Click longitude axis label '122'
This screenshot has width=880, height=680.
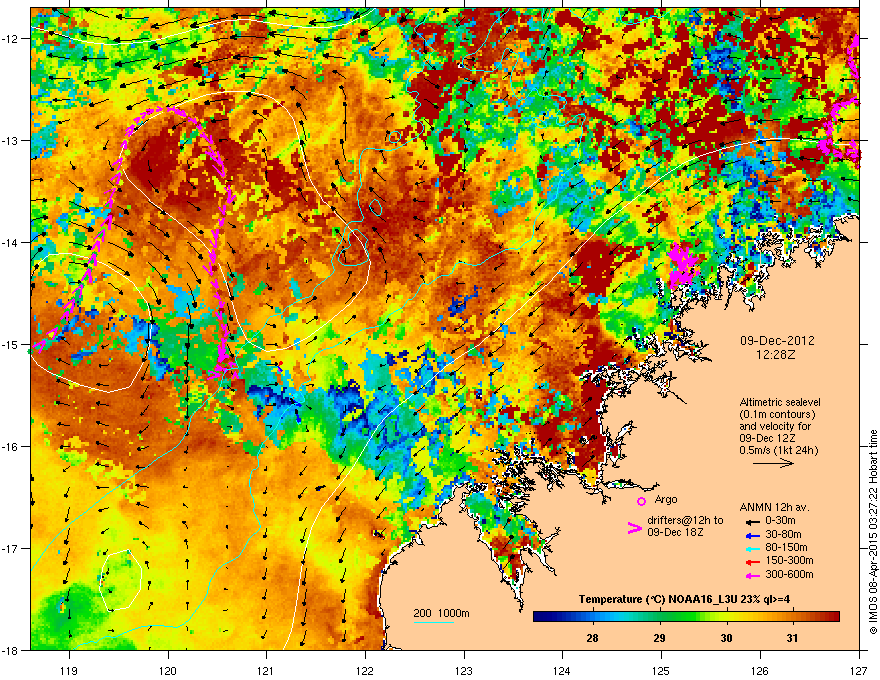(x=365, y=670)
